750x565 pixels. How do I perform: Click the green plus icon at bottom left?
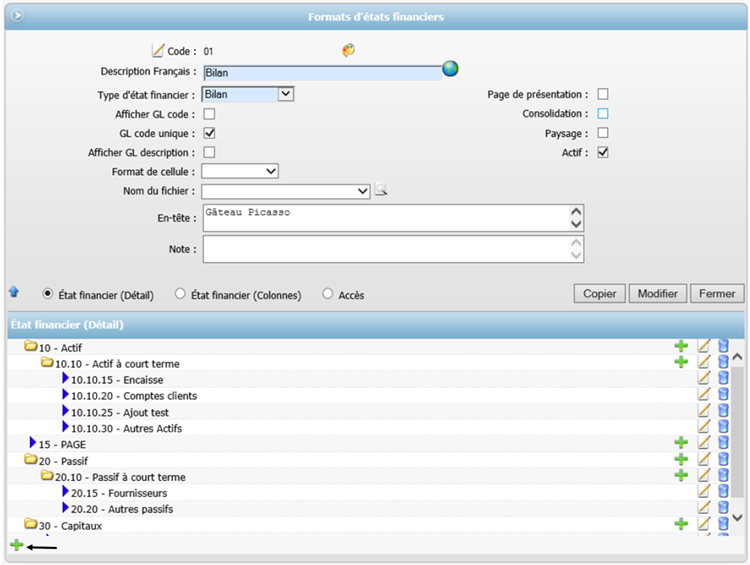point(16,545)
